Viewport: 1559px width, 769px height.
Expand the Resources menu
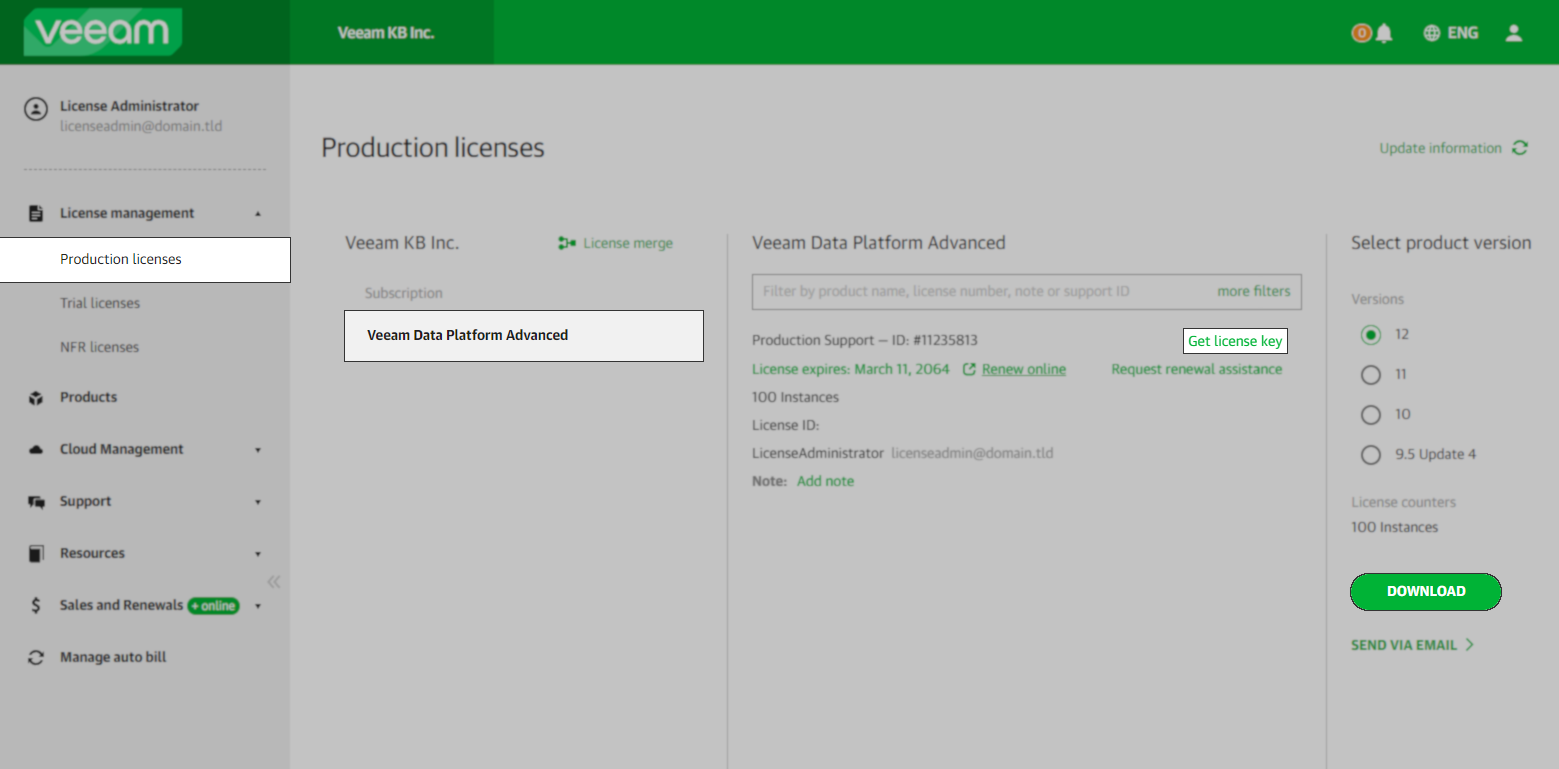click(x=92, y=553)
